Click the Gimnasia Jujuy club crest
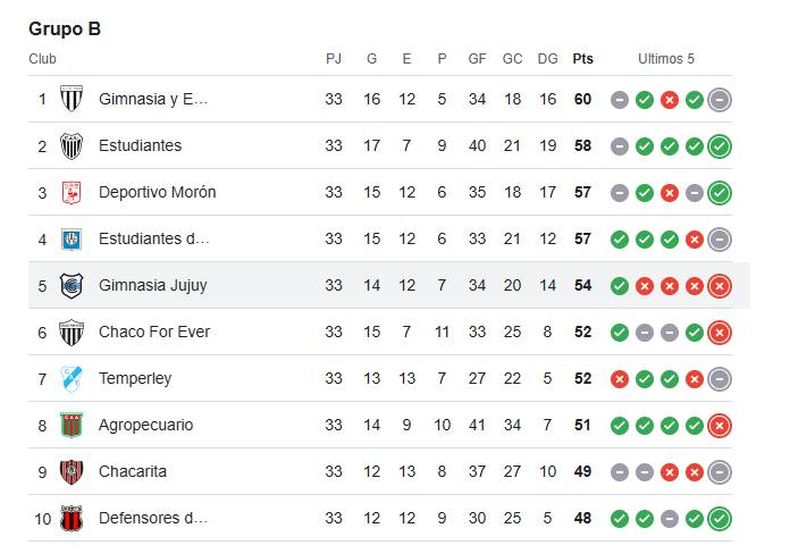This screenshot has width=790, height=545. coord(71,286)
